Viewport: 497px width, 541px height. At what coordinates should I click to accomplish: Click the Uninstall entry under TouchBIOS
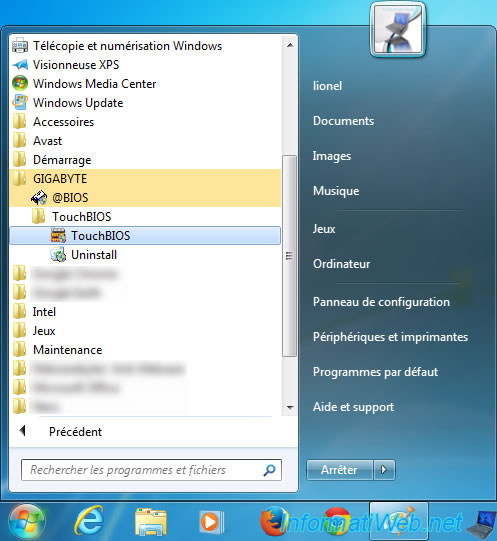pos(145,255)
